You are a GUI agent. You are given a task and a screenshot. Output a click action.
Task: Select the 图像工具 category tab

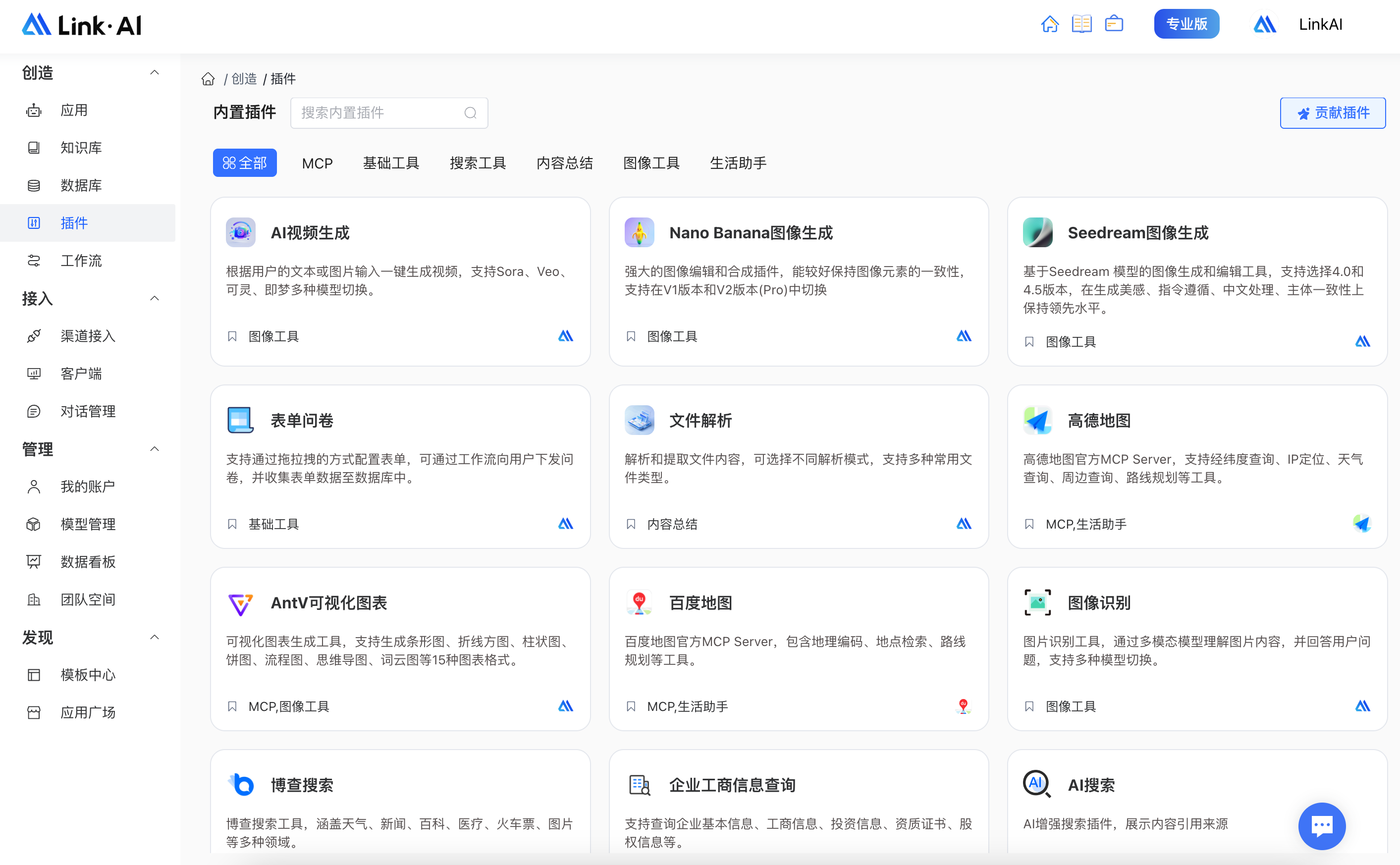pyautogui.click(x=651, y=163)
